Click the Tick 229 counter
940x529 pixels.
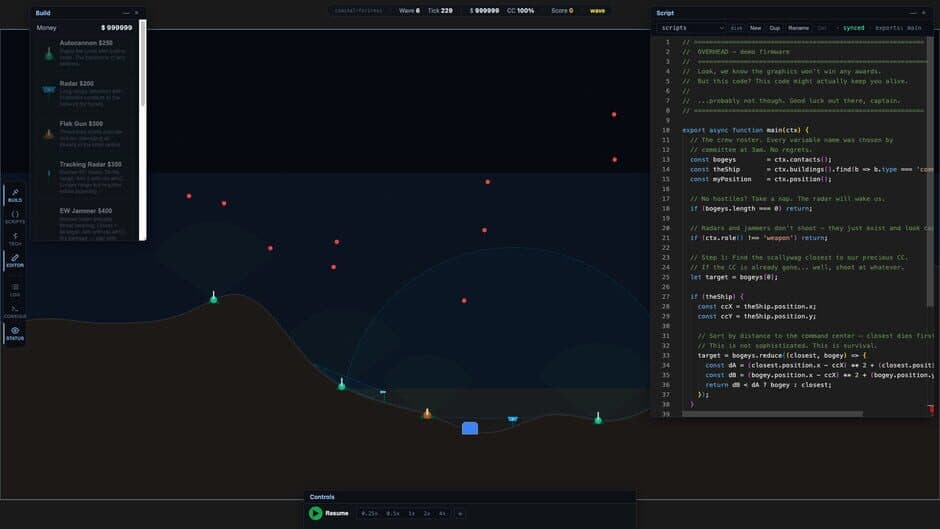[440, 11]
